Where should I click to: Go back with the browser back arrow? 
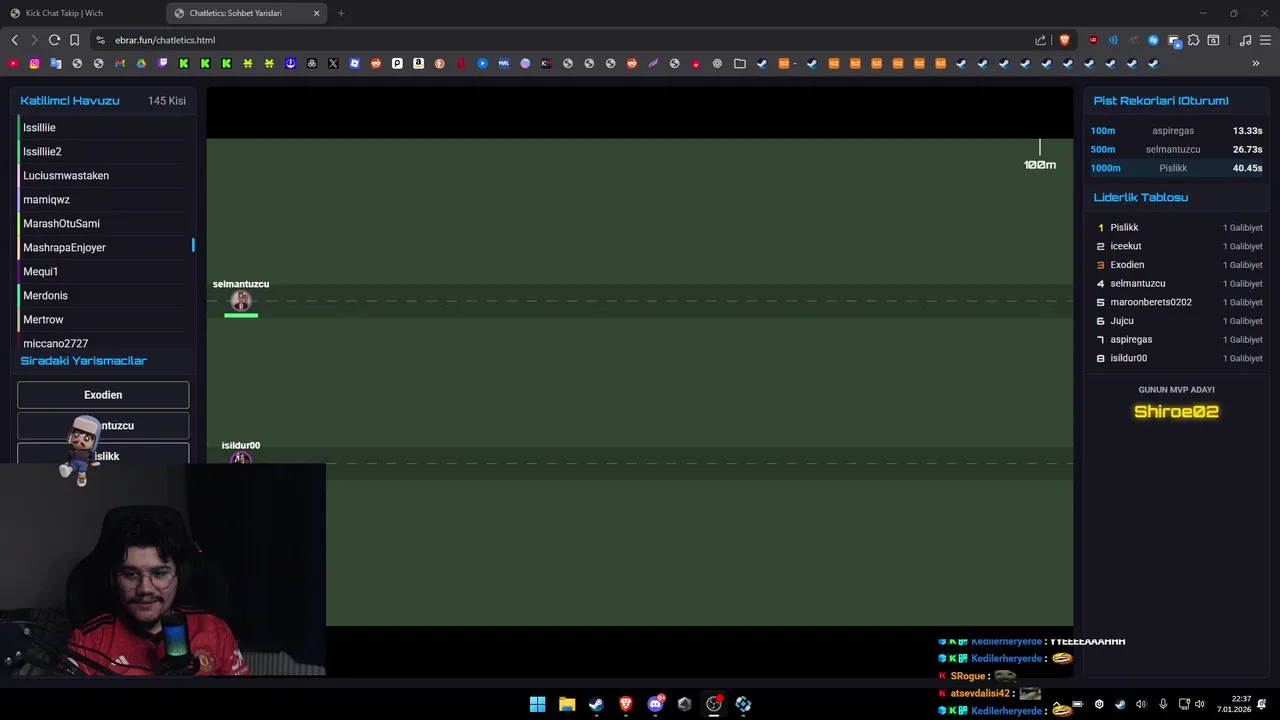click(14, 40)
